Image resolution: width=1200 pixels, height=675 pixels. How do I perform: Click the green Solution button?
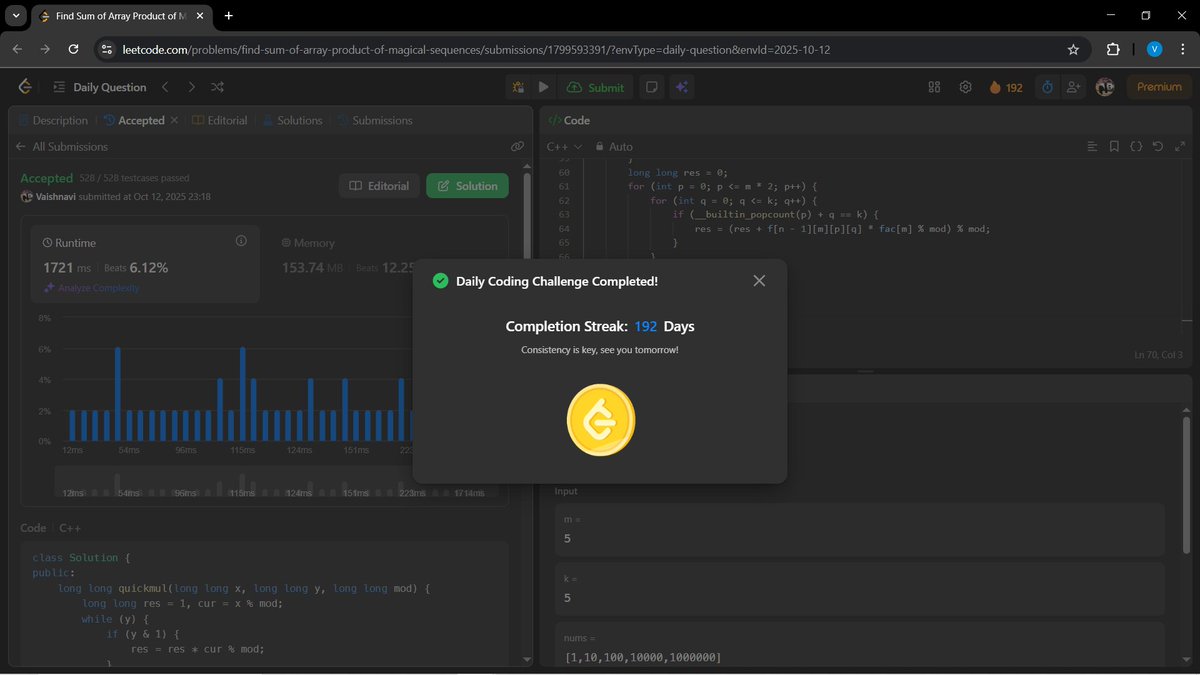[467, 186]
